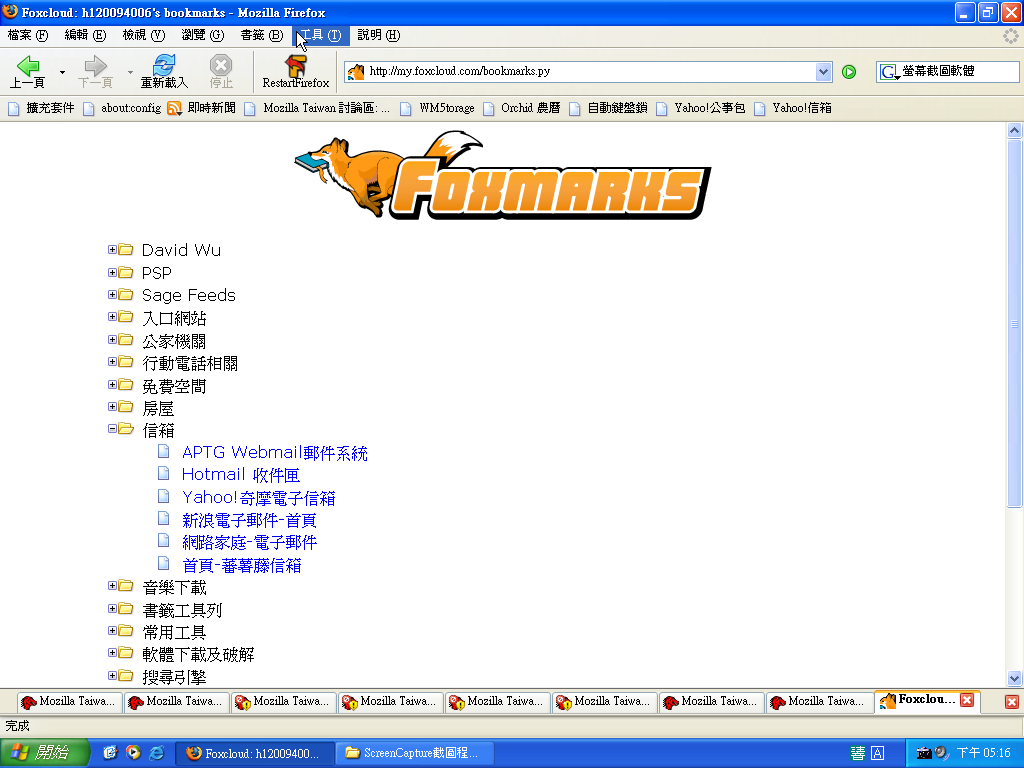
Task: Open the 檢視 (V) menu
Action: pyautogui.click(x=144, y=35)
